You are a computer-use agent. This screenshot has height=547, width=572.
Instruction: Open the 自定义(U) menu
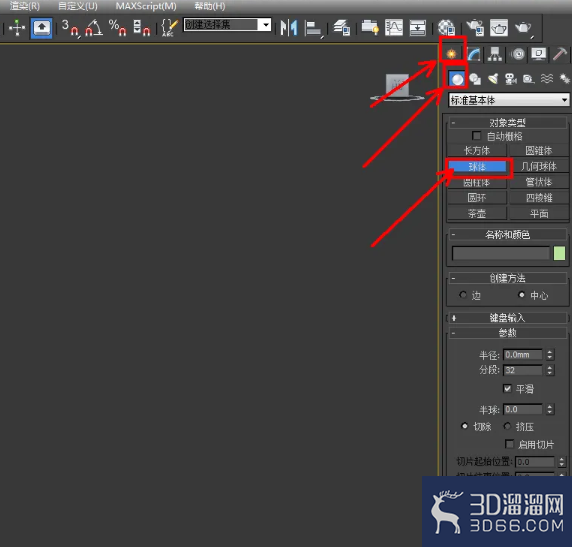[x=78, y=6]
